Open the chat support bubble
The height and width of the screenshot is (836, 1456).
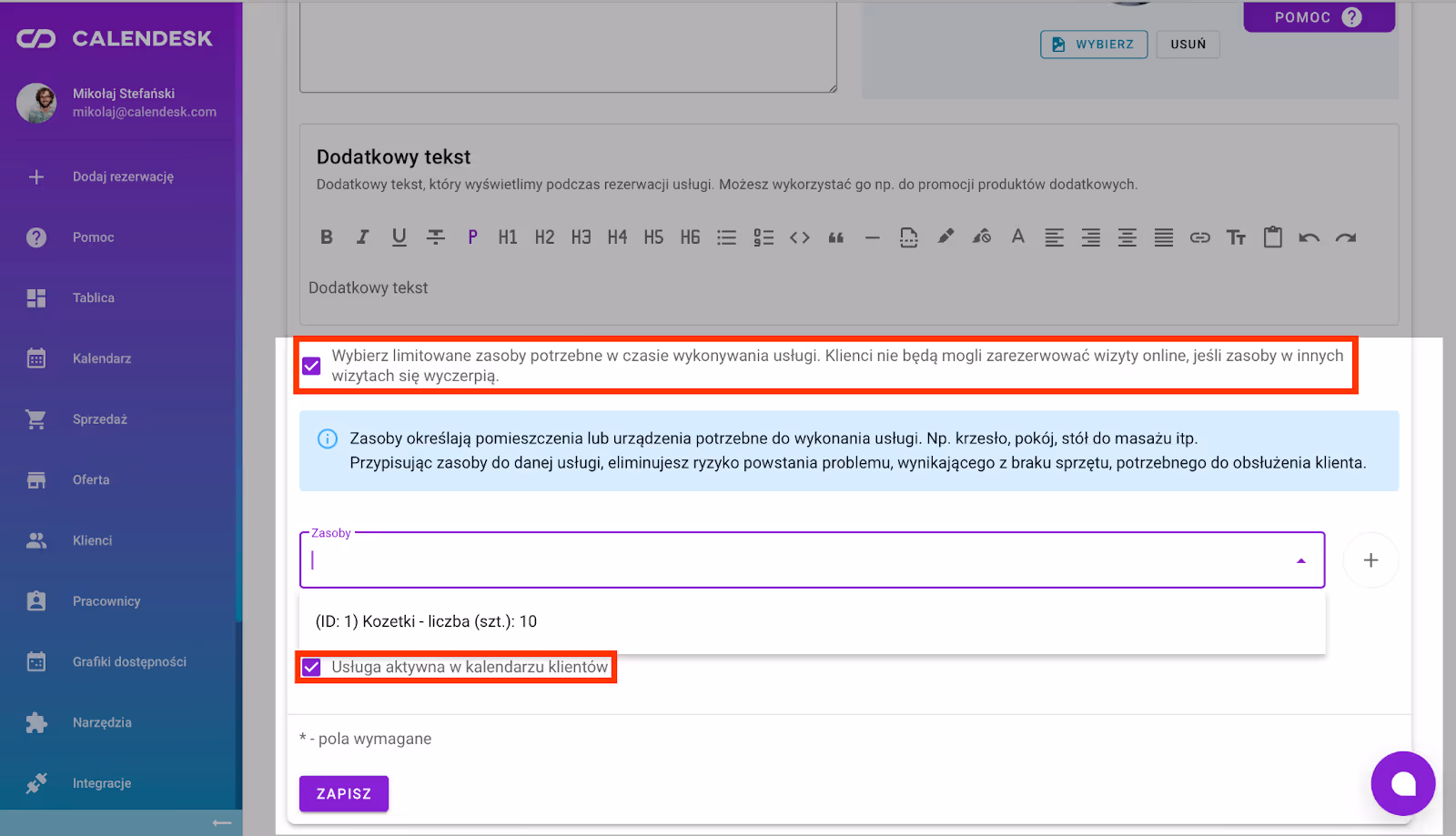click(1402, 783)
